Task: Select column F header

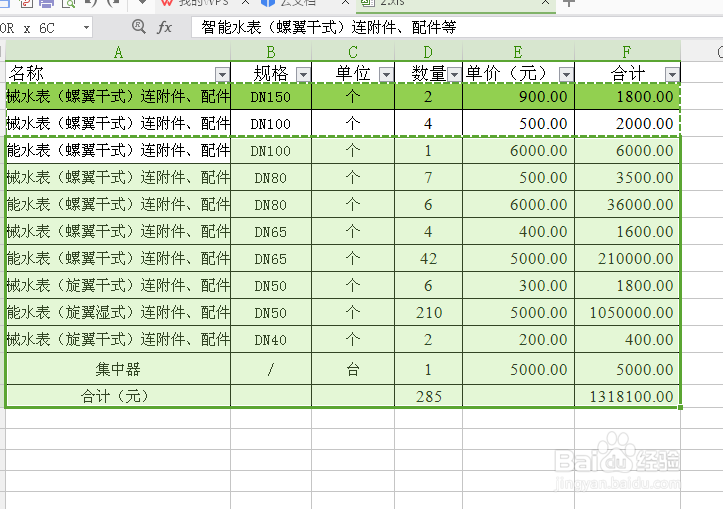Action: [627, 52]
